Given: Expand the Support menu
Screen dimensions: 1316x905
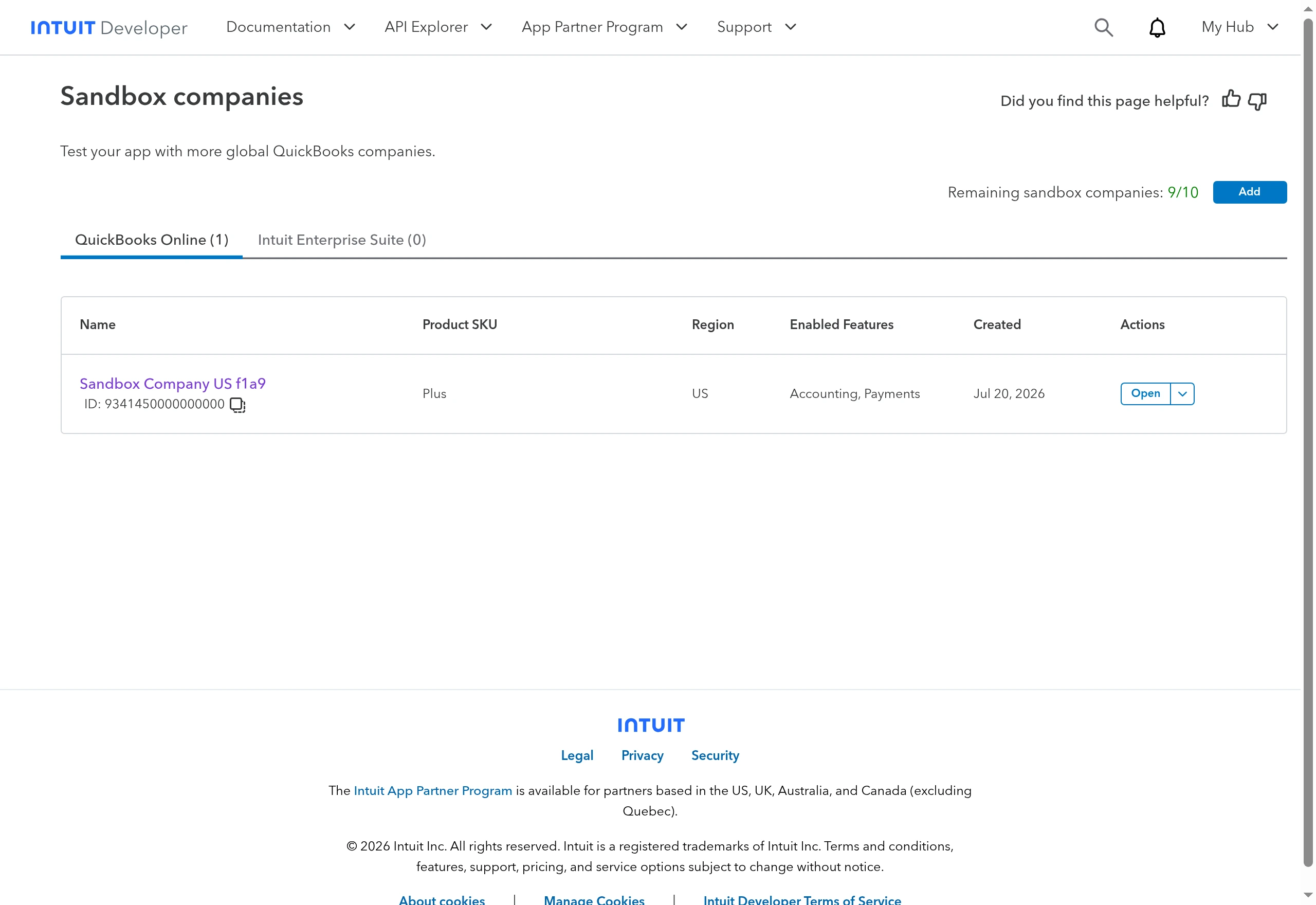Looking at the screenshot, I should tap(757, 27).
